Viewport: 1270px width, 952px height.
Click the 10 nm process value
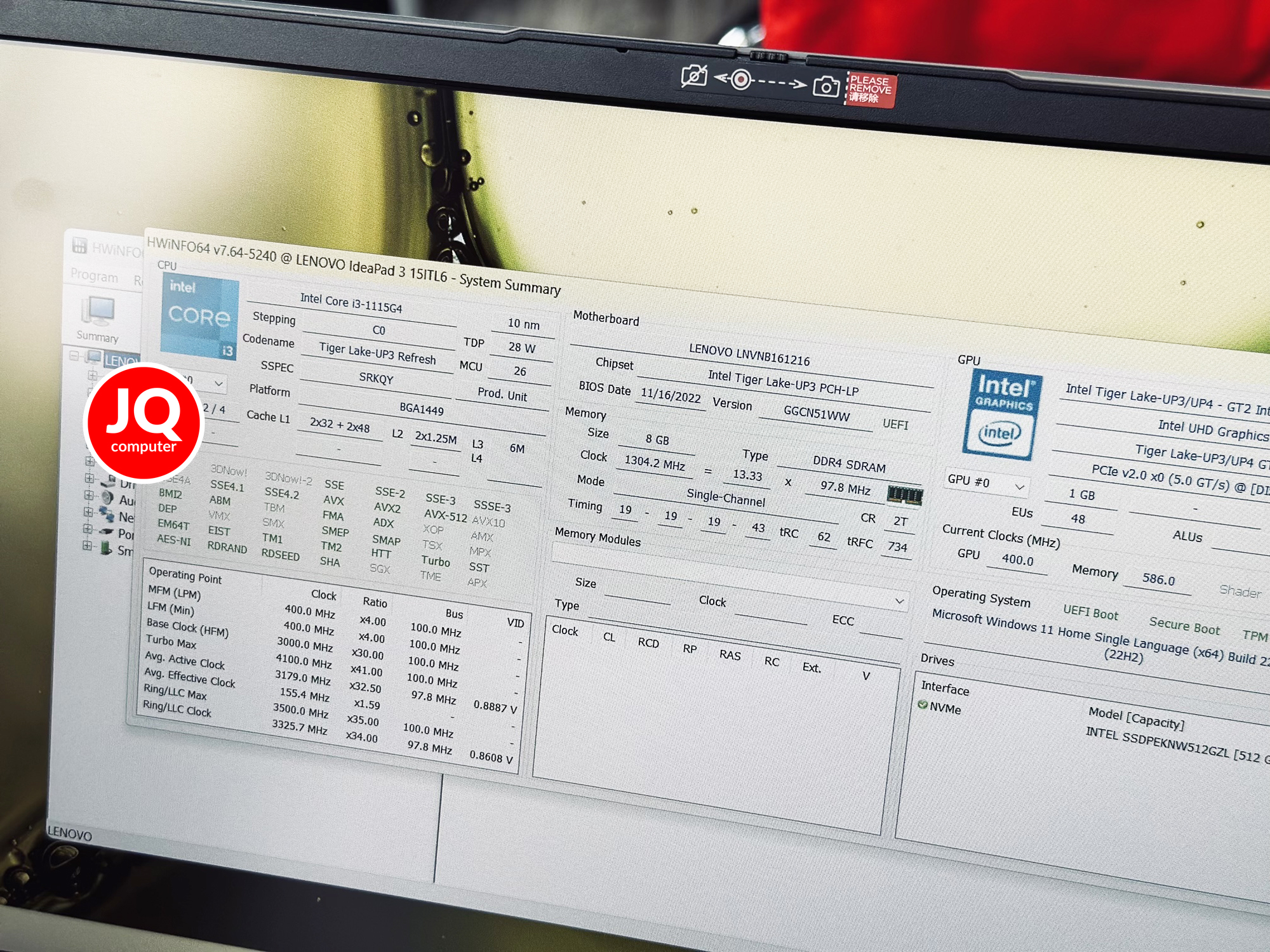(523, 324)
